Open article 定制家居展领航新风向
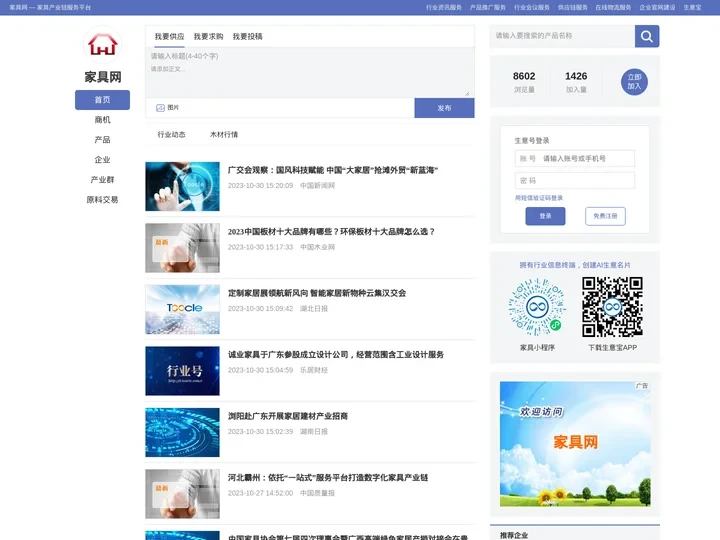 click(x=317, y=293)
